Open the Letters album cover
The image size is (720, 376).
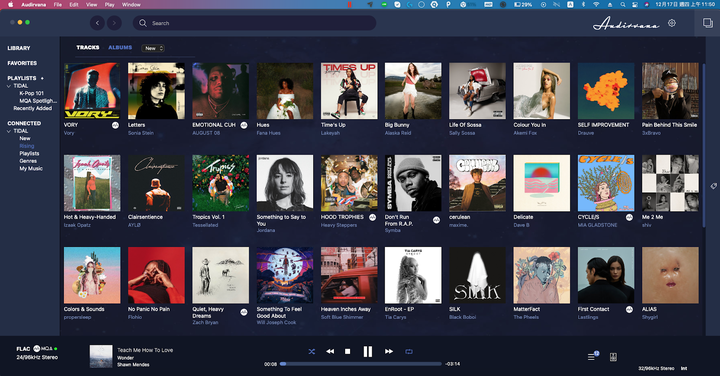tap(157, 91)
